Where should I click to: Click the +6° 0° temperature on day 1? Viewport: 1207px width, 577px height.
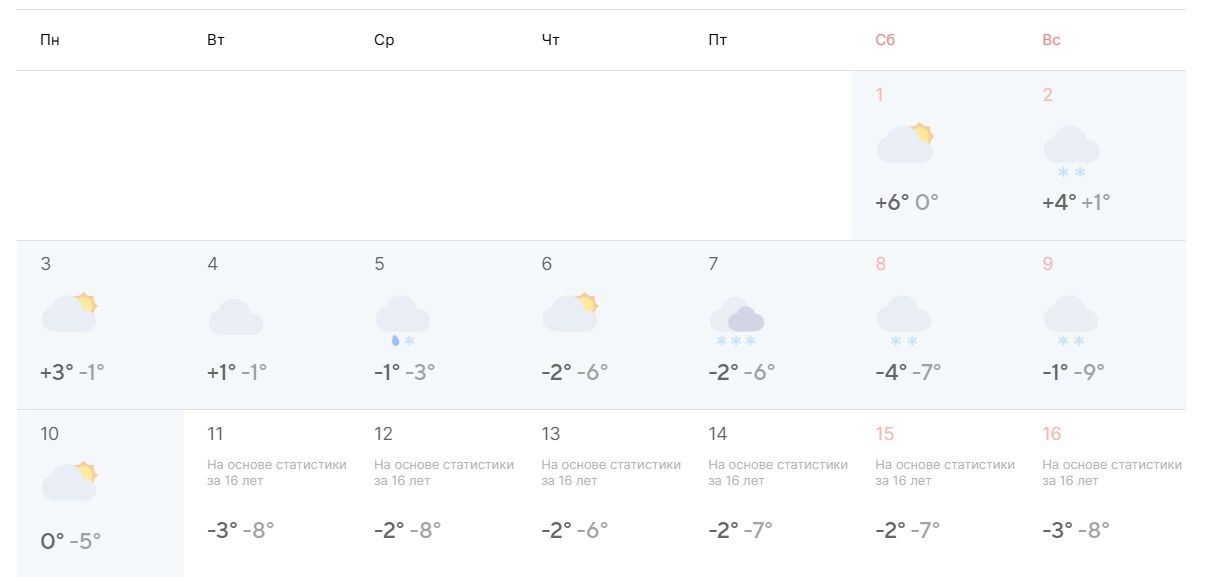click(x=907, y=202)
